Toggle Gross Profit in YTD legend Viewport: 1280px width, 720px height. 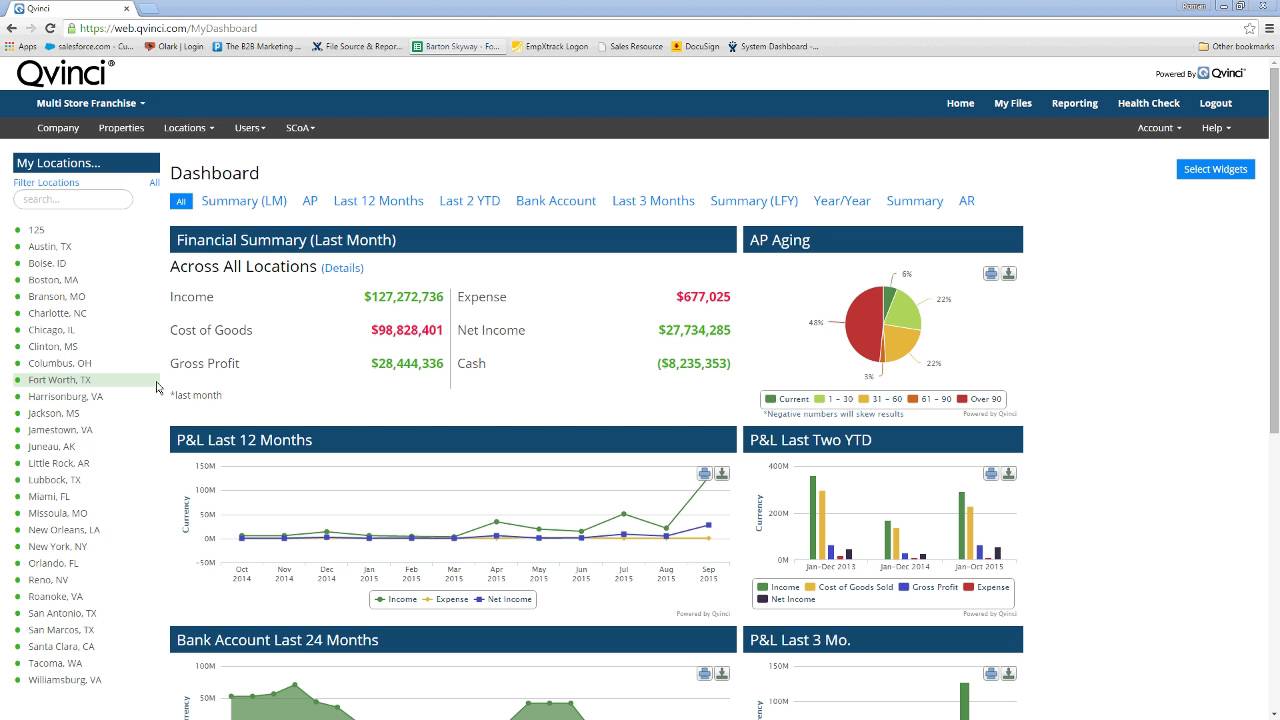pyautogui.click(x=928, y=587)
